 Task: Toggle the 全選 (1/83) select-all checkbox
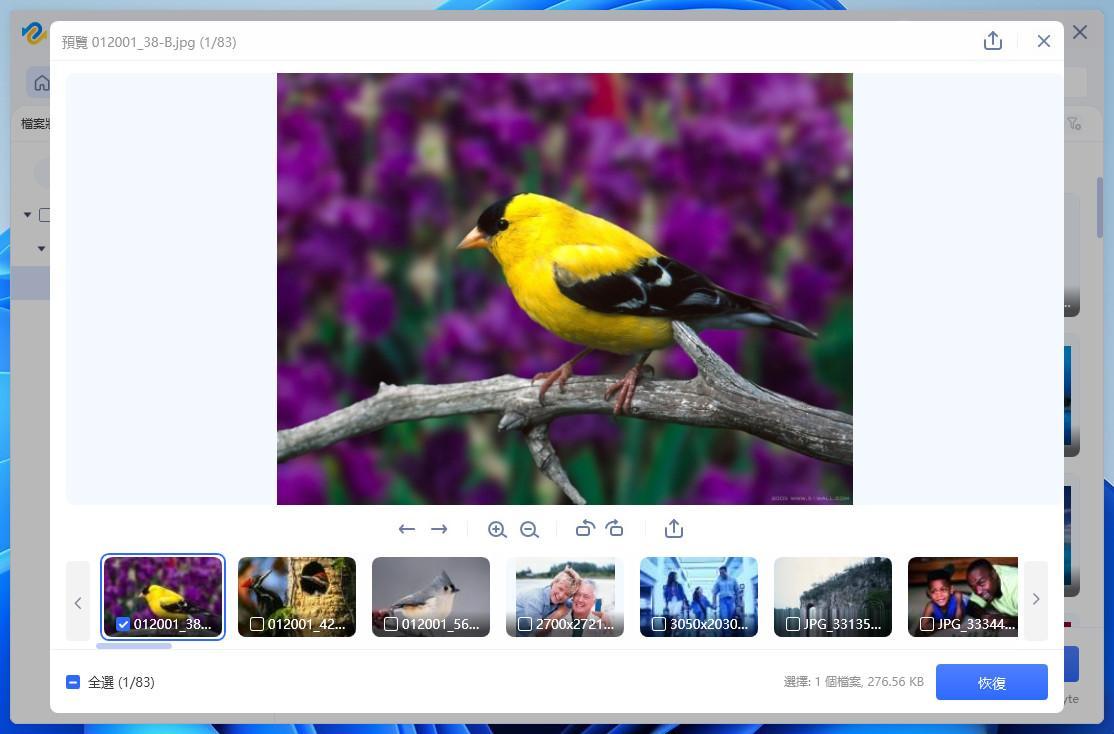click(72, 682)
